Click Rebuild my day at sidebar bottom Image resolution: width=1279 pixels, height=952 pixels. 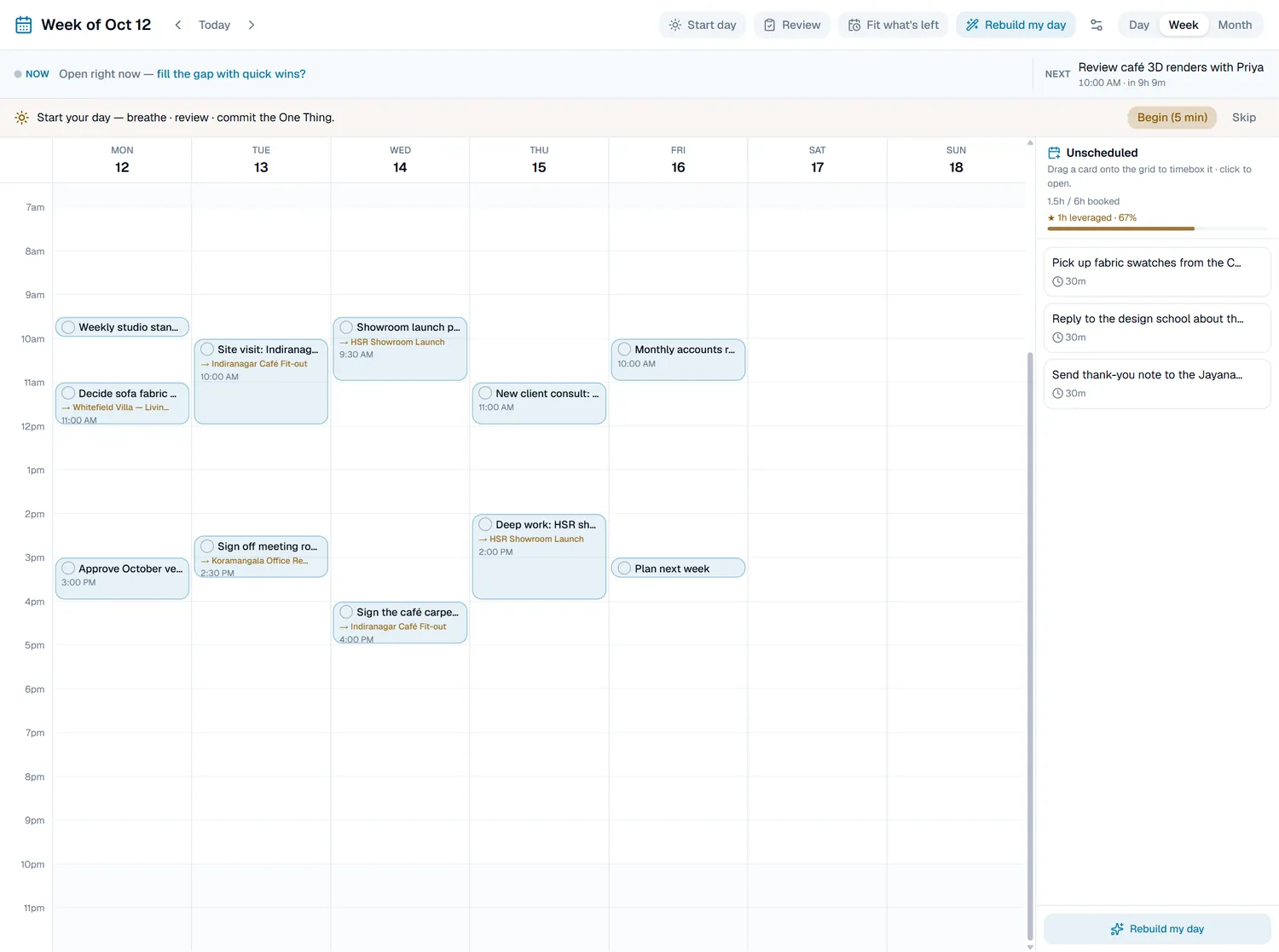coord(1157,929)
